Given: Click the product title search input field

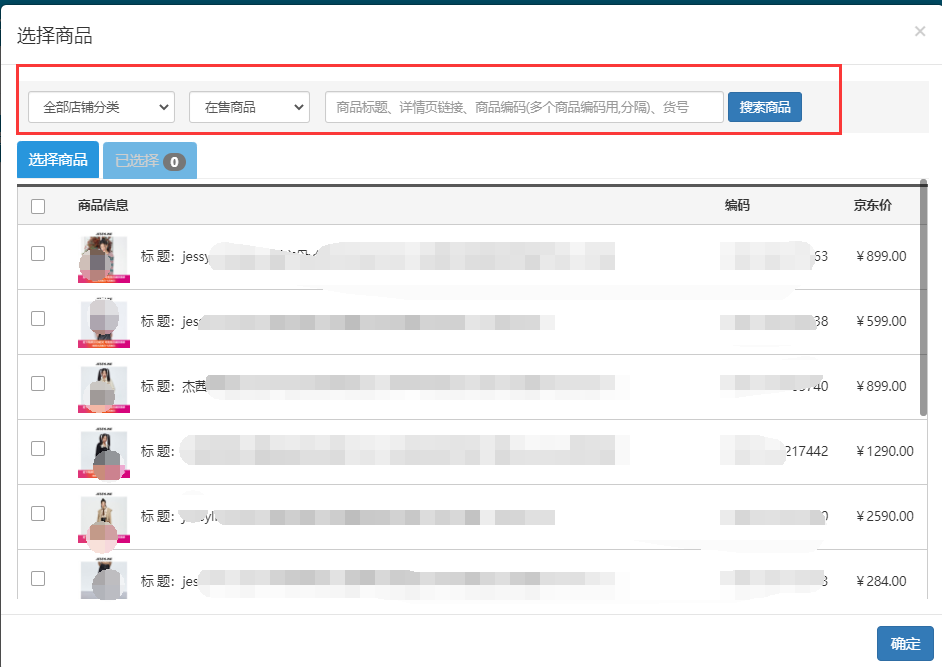Looking at the screenshot, I should tap(524, 107).
